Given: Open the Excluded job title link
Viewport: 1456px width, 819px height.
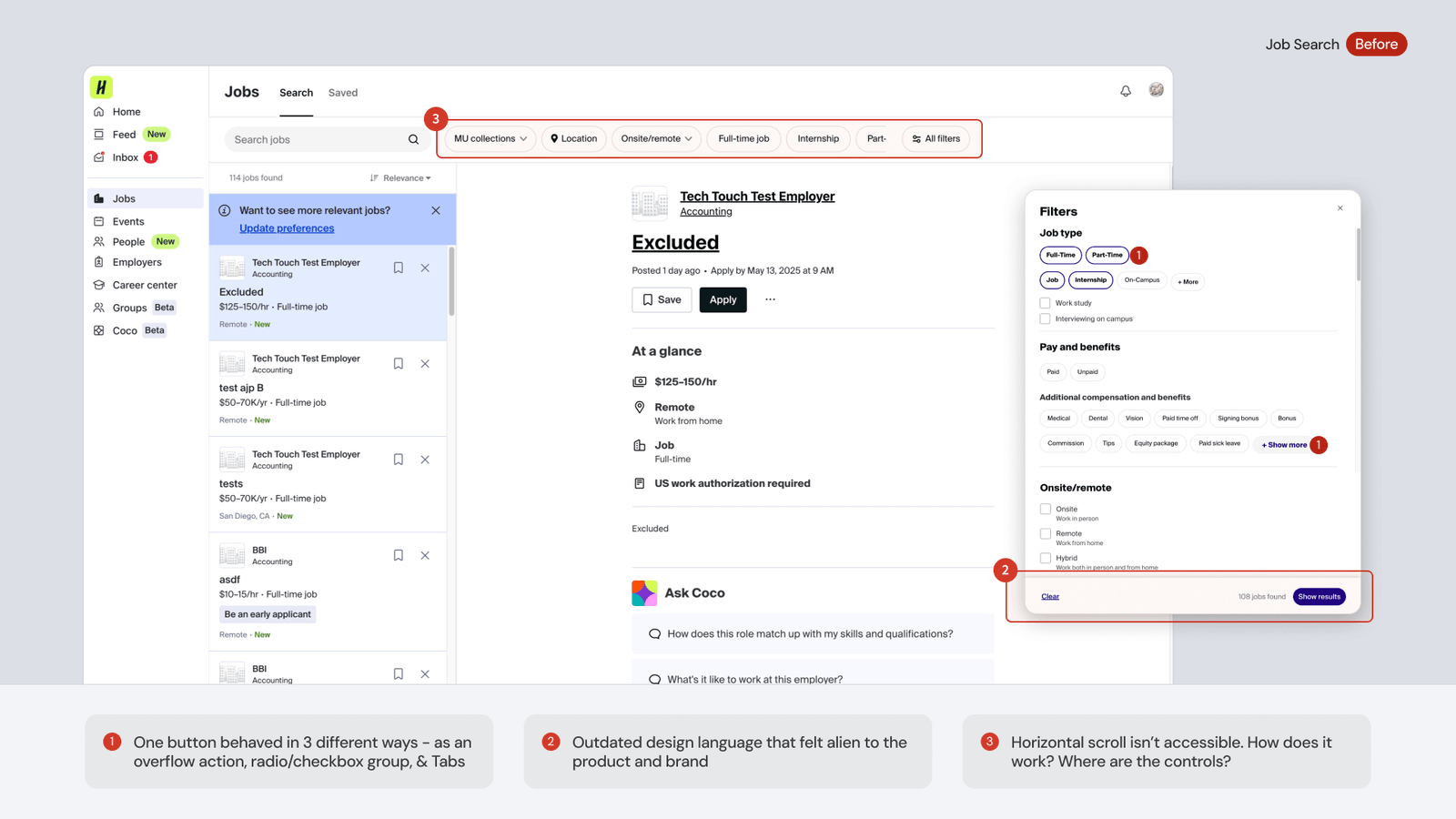Looking at the screenshot, I should pyautogui.click(x=675, y=243).
